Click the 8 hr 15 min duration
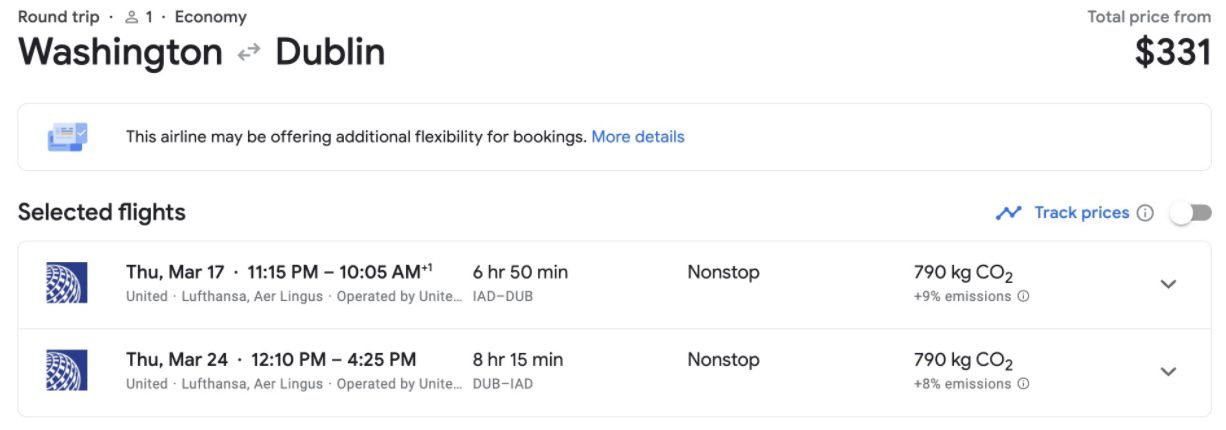This screenshot has width=1226, height=430. (517, 359)
